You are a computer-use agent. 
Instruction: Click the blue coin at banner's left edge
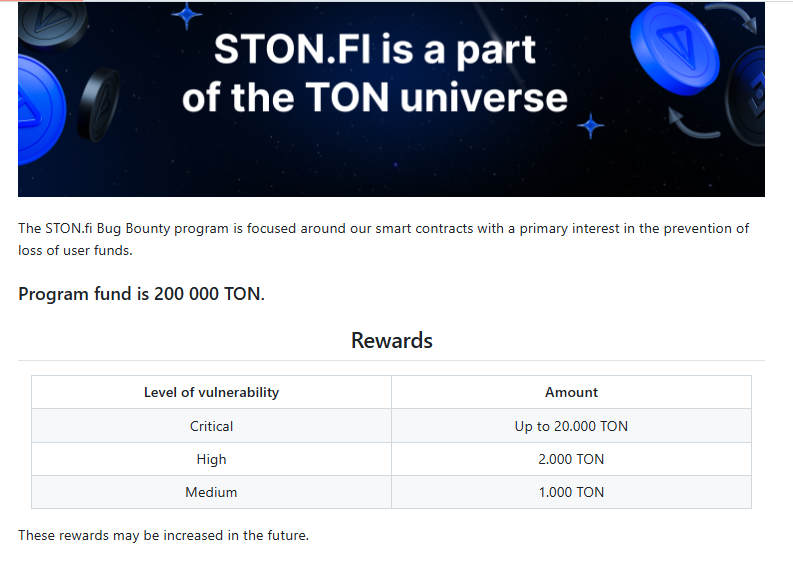pos(38,107)
